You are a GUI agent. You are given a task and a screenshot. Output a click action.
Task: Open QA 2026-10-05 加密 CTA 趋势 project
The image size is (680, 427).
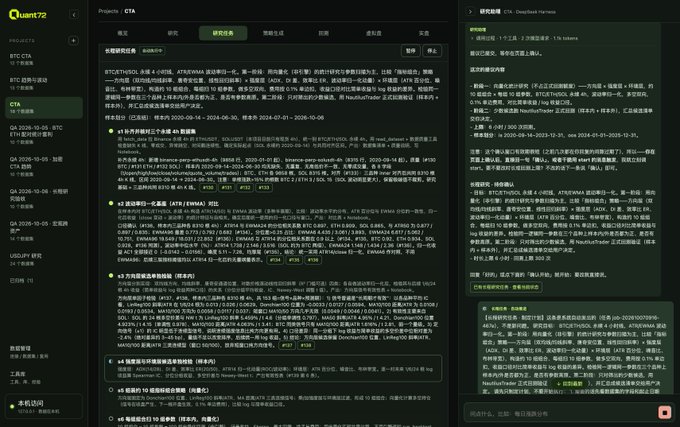43,166
